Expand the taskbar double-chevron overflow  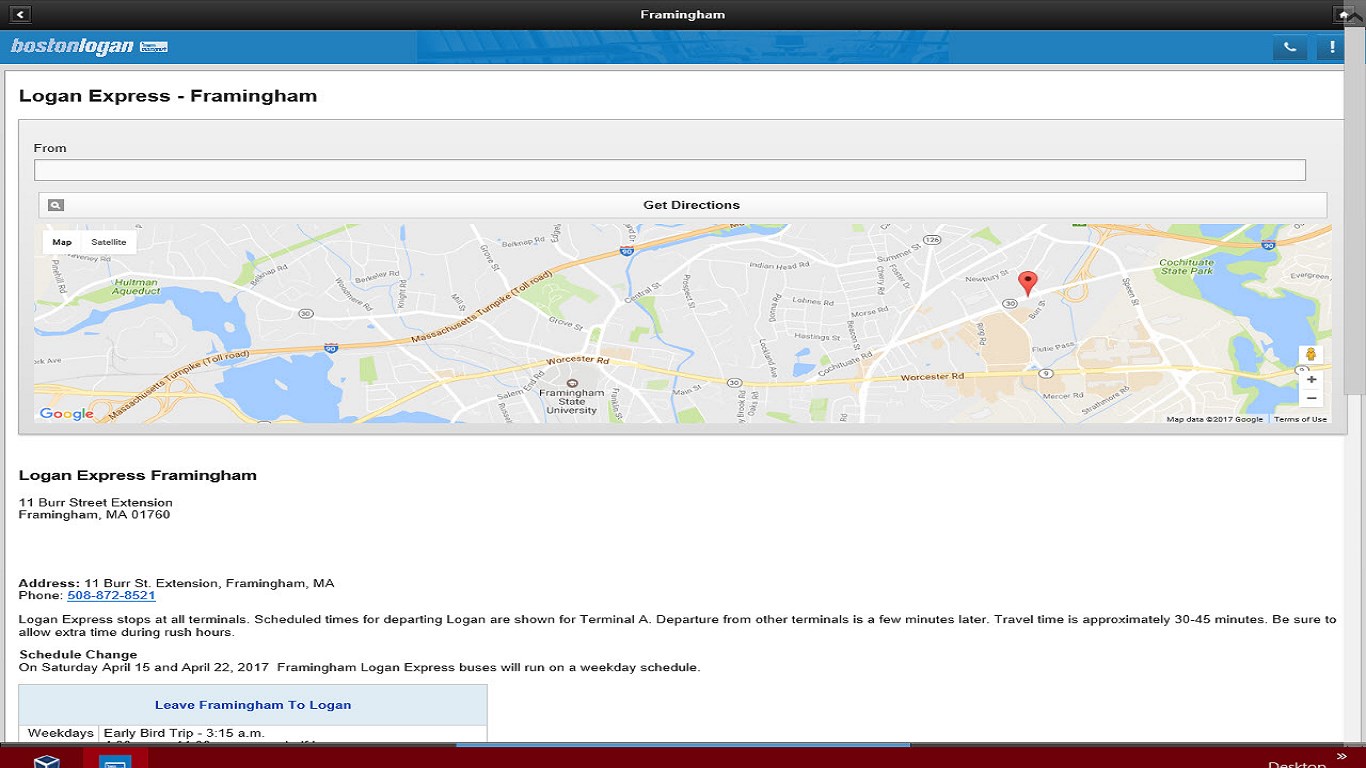point(1341,756)
